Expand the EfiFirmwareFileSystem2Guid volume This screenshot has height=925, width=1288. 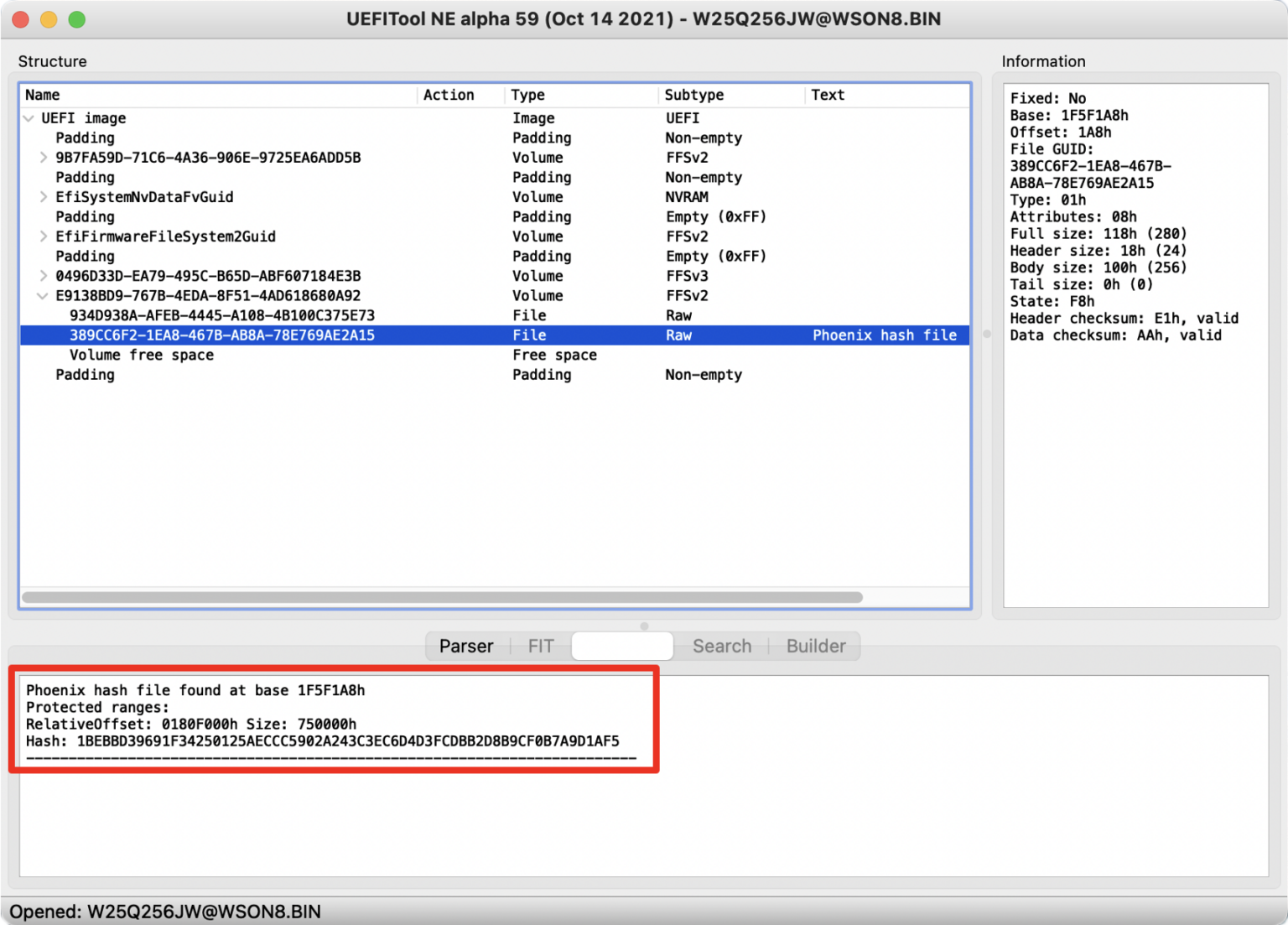pos(43,236)
